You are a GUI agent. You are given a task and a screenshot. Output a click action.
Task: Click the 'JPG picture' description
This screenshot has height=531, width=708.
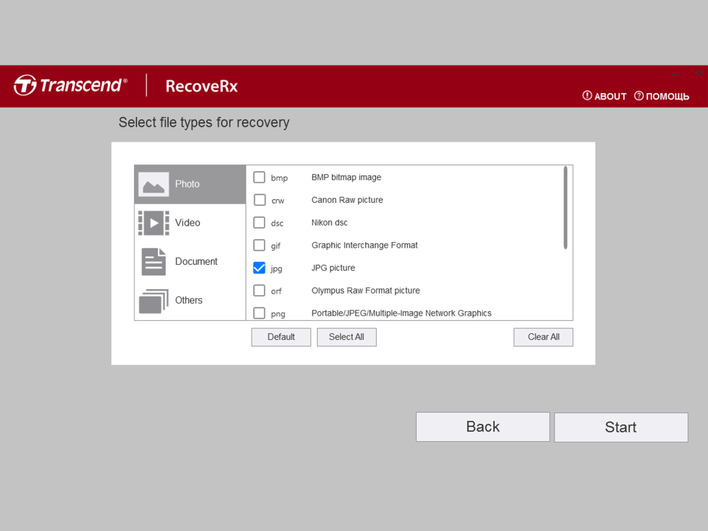pyautogui.click(x=333, y=268)
